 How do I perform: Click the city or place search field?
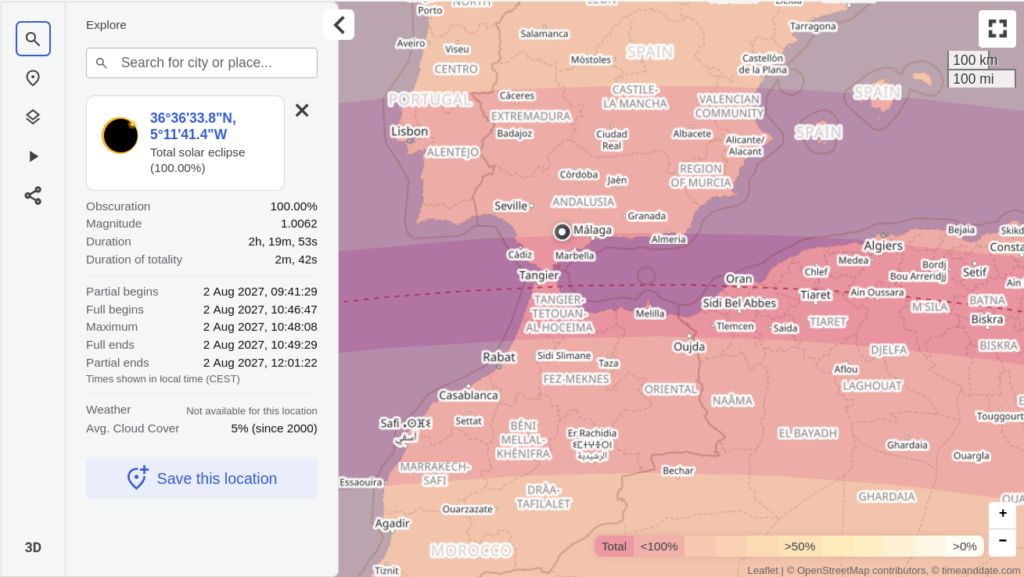pyautogui.click(x=202, y=63)
